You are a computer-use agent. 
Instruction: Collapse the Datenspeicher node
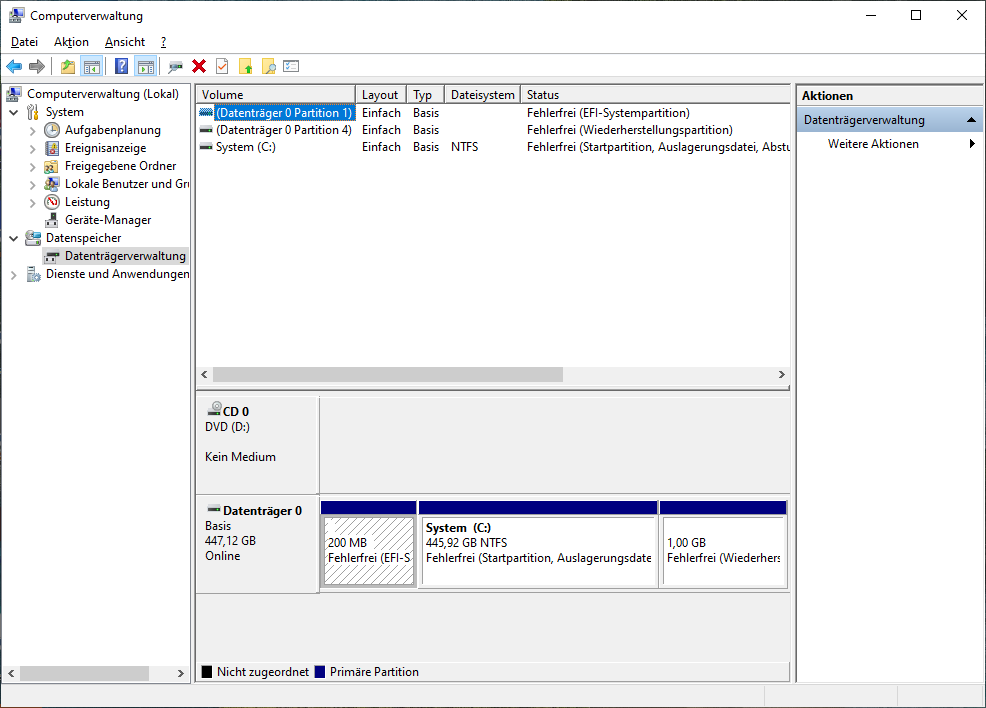[x=14, y=238]
